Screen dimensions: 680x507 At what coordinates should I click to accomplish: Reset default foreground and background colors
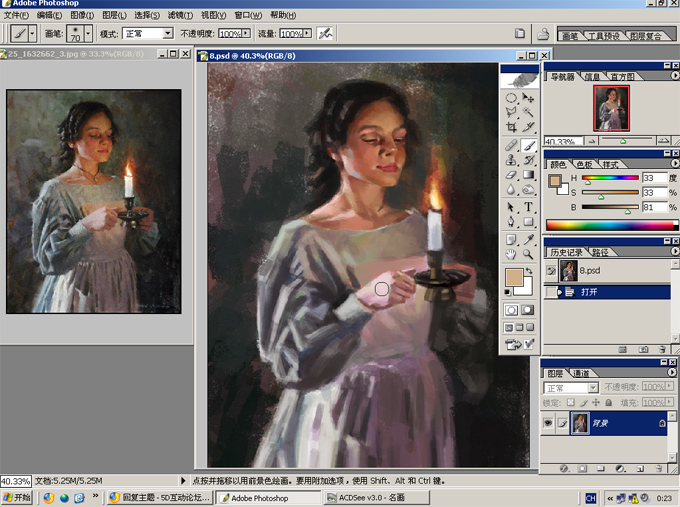coord(507,292)
